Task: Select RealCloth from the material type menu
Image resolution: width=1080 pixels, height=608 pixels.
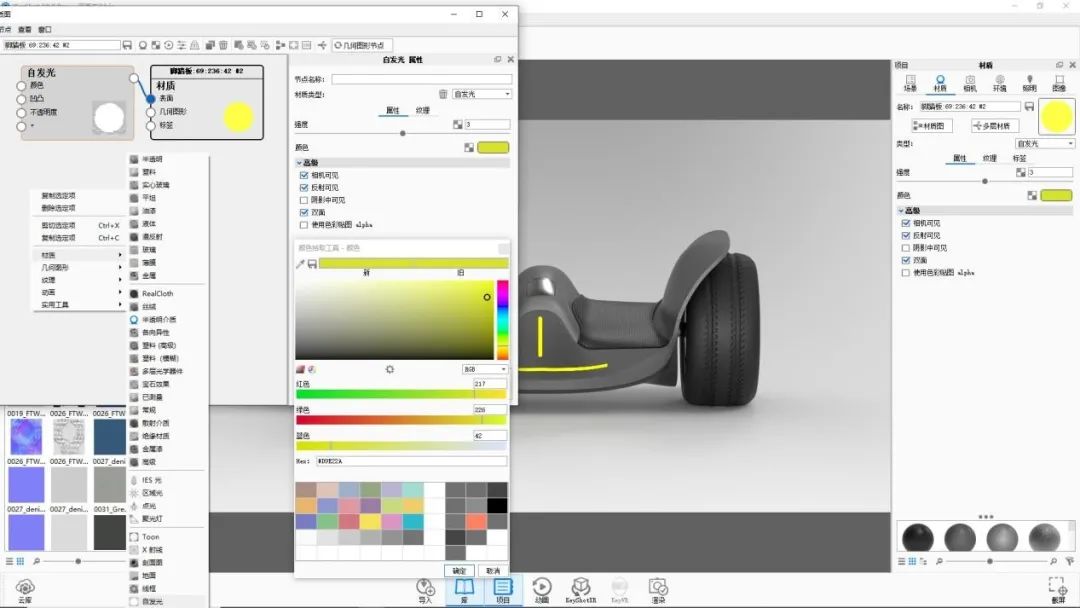Action: [157, 294]
